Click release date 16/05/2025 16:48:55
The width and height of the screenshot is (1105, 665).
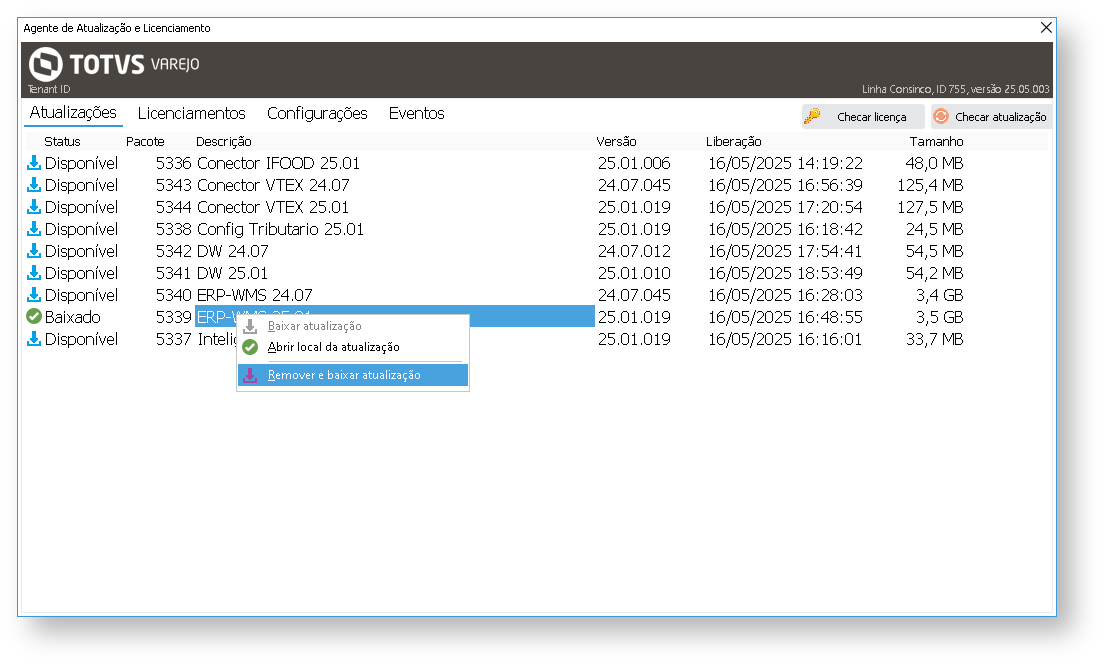[785, 317]
